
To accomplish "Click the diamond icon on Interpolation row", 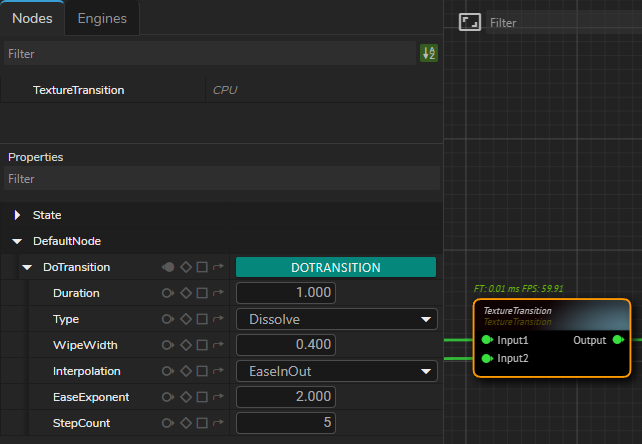I will tap(185, 371).
